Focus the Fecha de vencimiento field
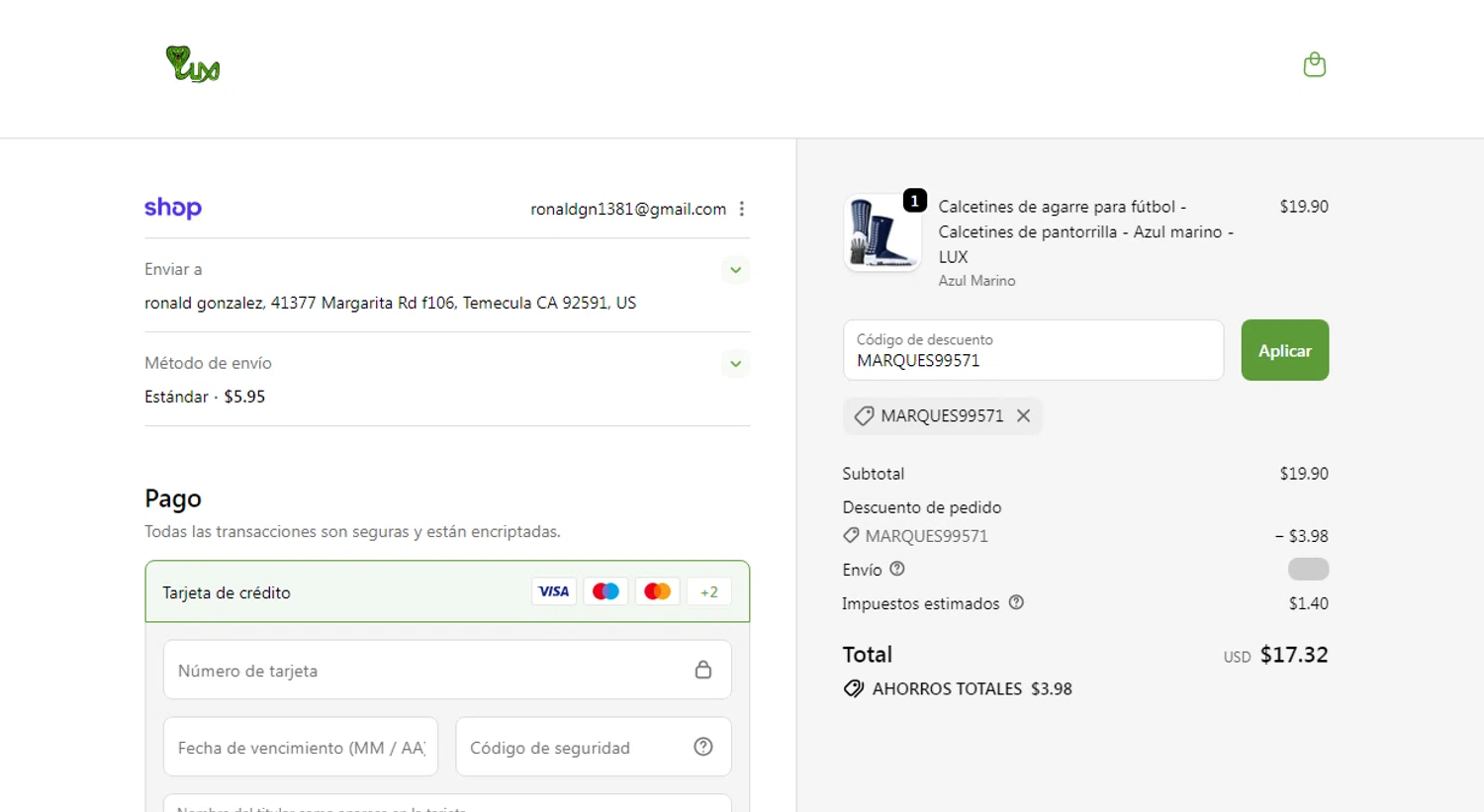The height and width of the screenshot is (812, 1484). tap(301, 747)
